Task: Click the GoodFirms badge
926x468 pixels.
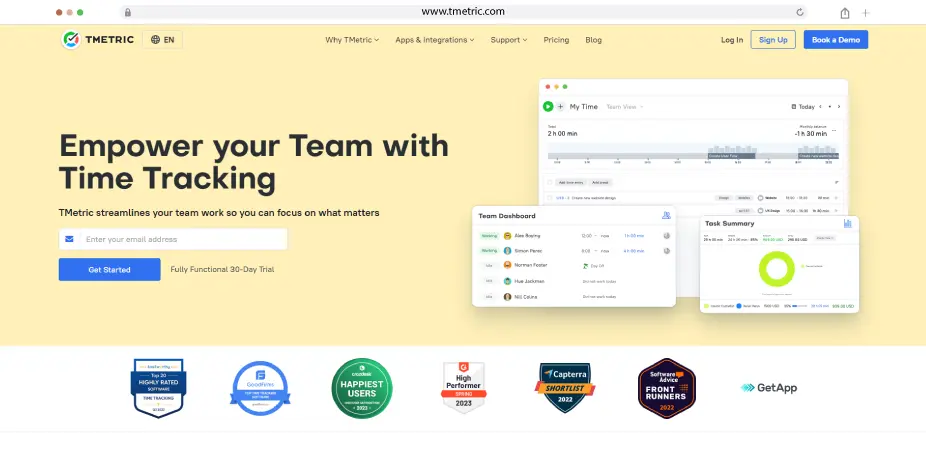Action: [x=260, y=388]
